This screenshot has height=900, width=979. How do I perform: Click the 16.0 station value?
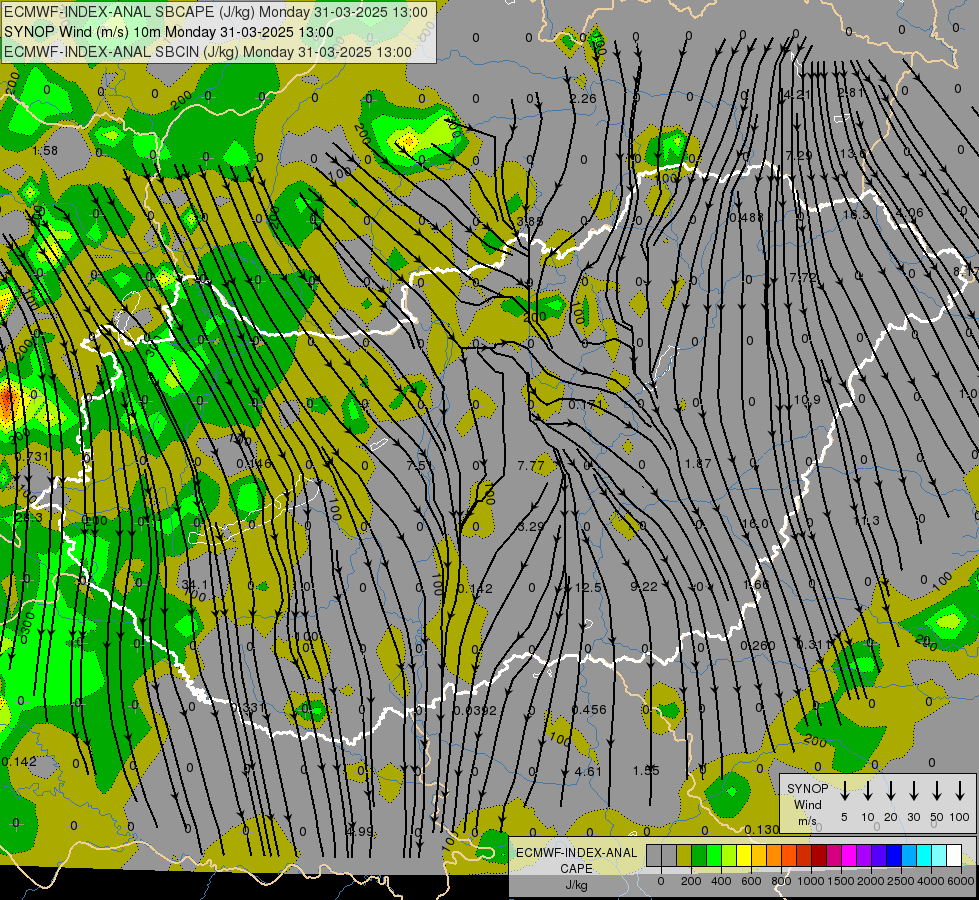(x=755, y=523)
